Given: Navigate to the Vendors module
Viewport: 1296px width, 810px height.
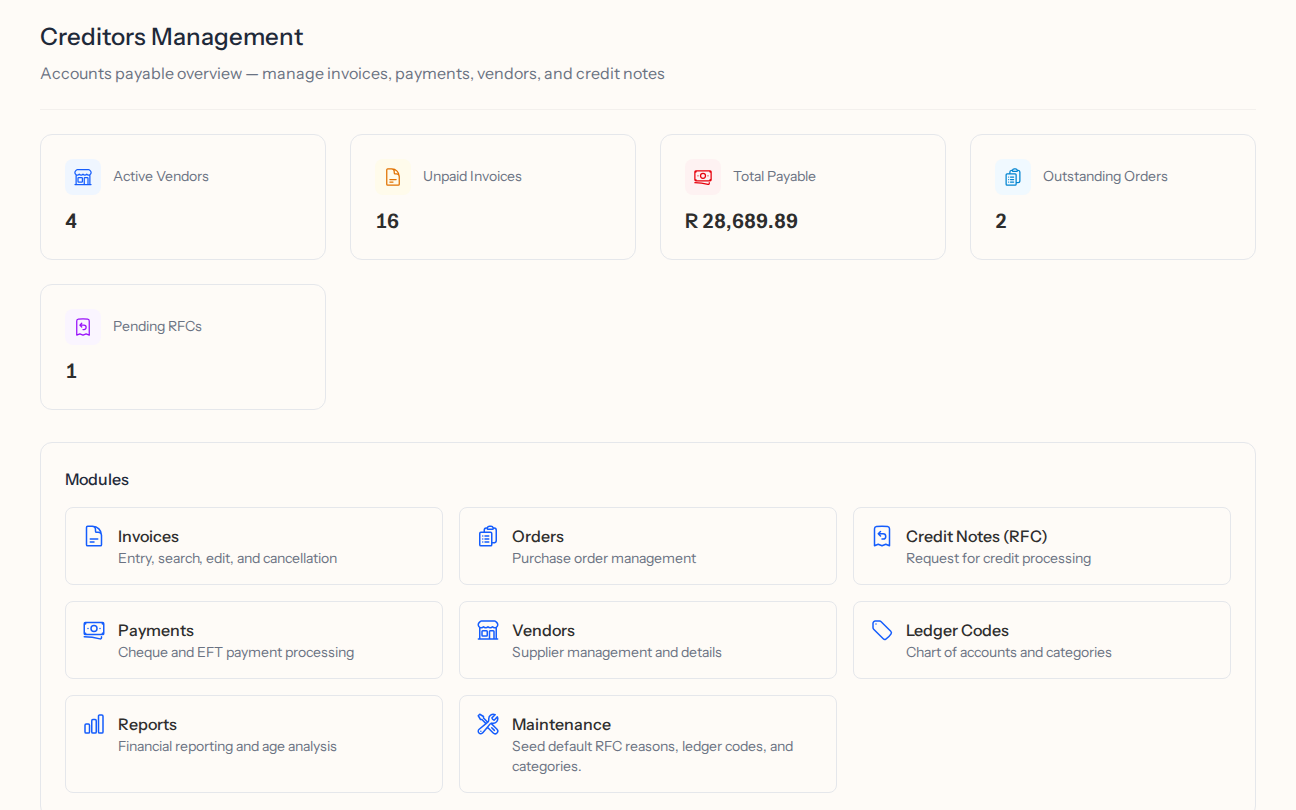Looking at the screenshot, I should tap(648, 640).
